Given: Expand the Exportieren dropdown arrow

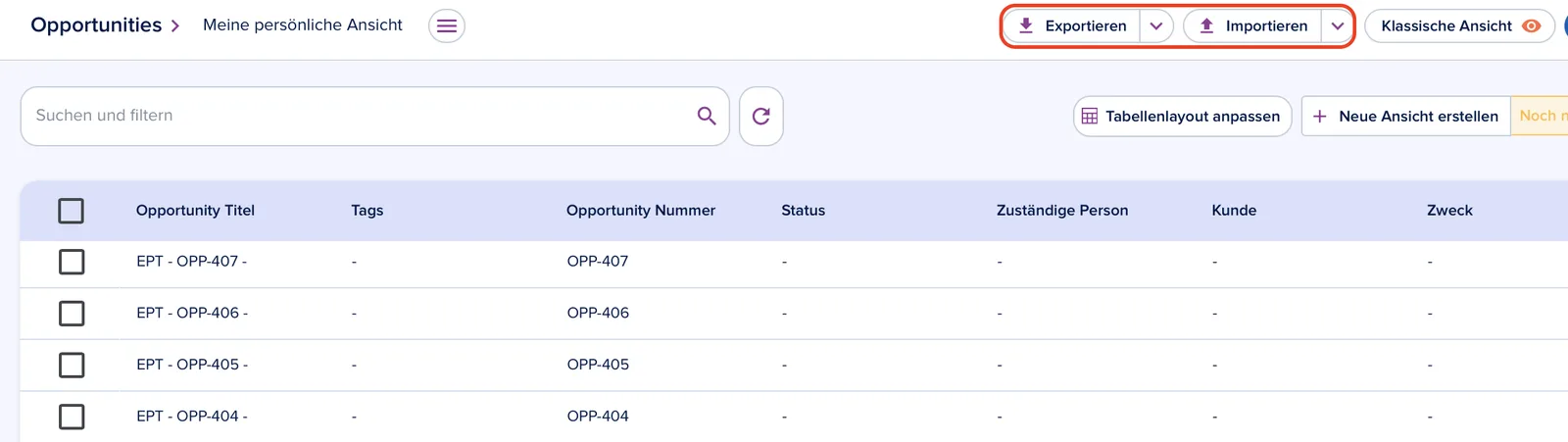Looking at the screenshot, I should point(1156,25).
